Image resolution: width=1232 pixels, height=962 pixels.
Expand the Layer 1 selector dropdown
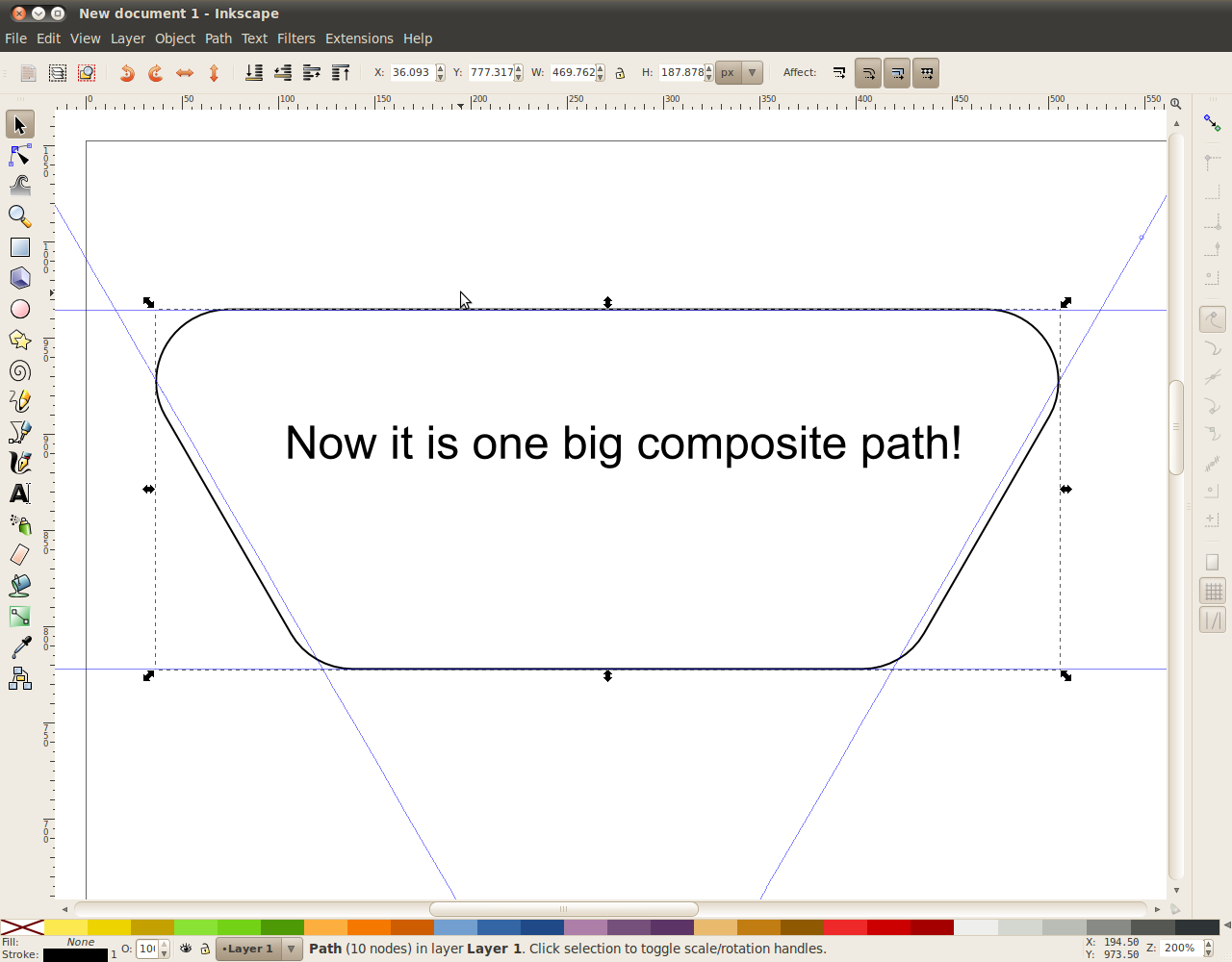point(291,949)
